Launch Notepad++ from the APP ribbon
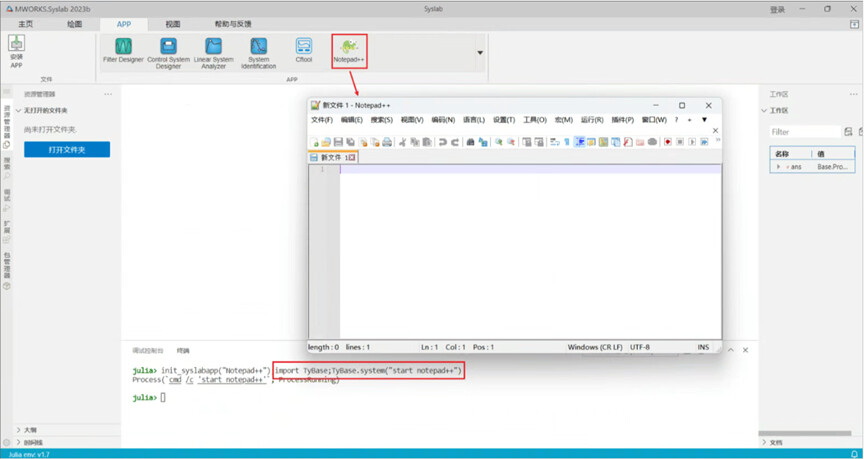Viewport: 864px width, 459px height. (349, 51)
